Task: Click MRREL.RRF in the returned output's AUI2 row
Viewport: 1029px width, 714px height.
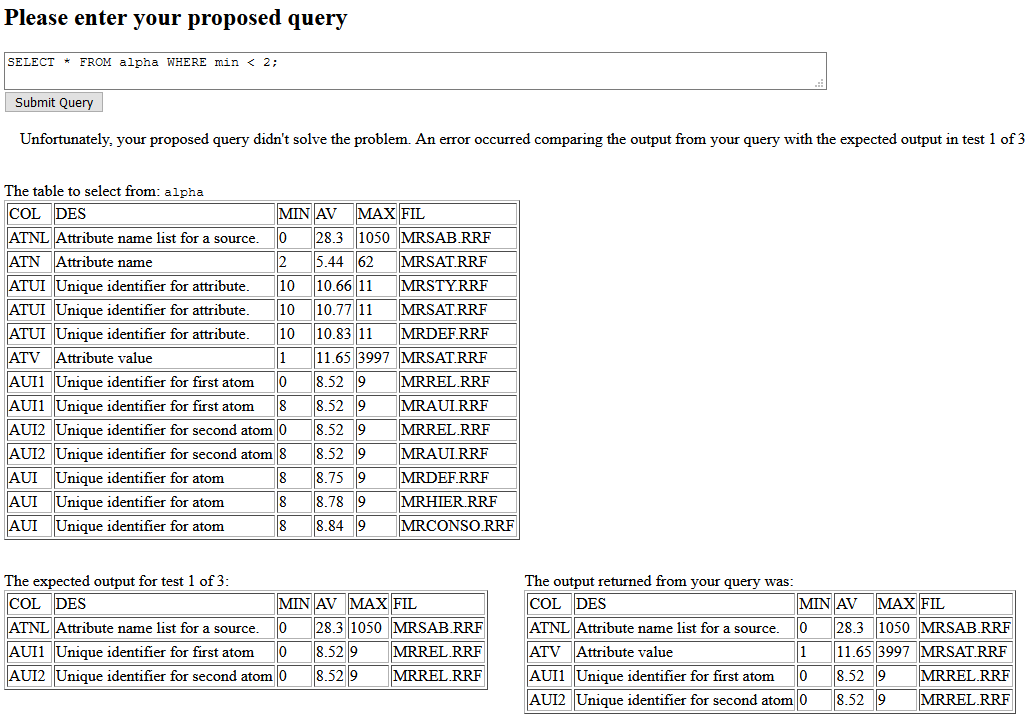Action: (x=966, y=700)
